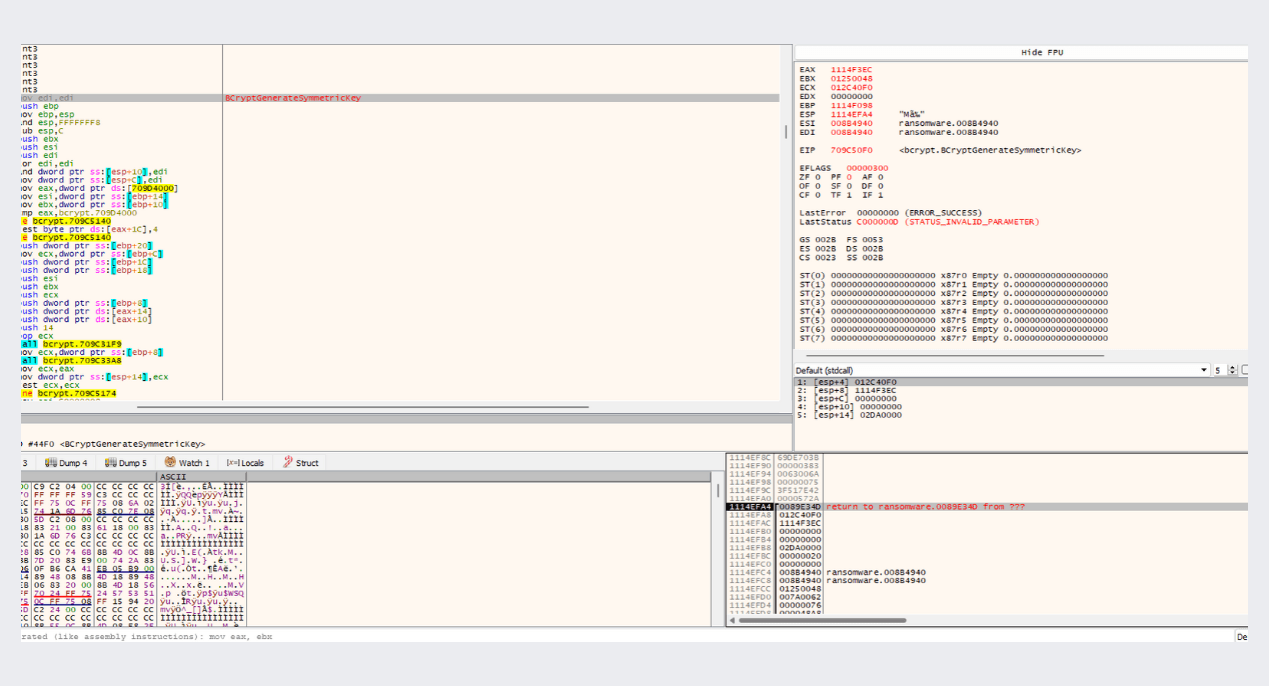Switch to the Dump 5 tab
1269x686 pixels.
tap(125, 463)
